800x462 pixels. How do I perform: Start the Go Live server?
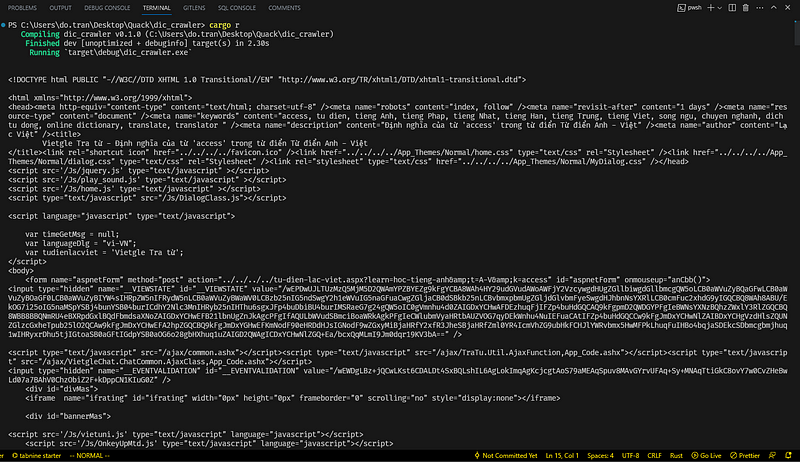[x=706, y=455]
